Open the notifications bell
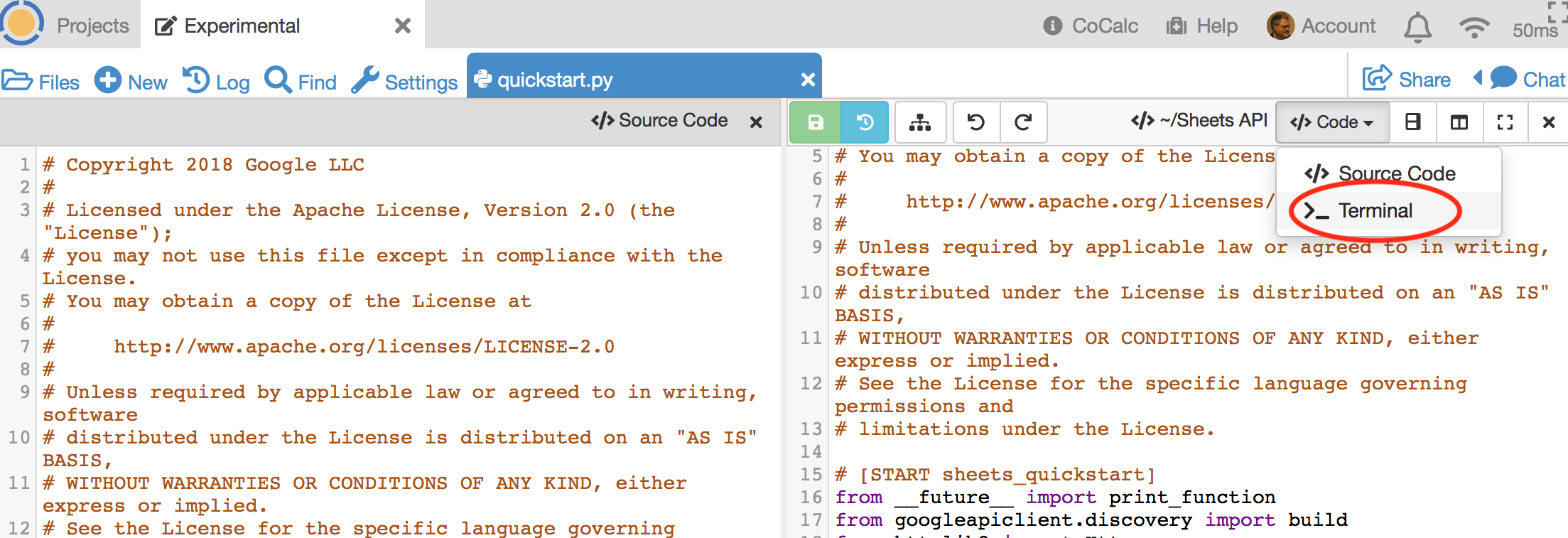The width and height of the screenshot is (1568, 538). (1417, 27)
